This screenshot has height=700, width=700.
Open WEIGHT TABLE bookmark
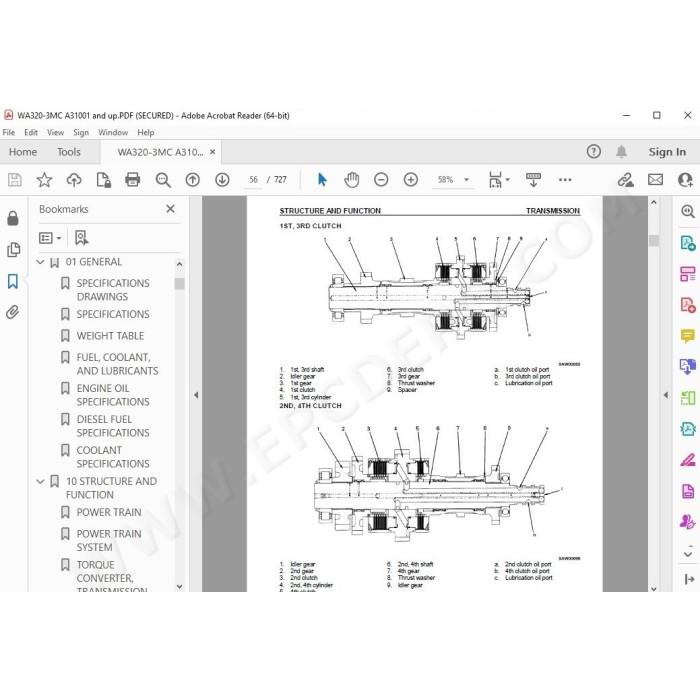click(x=110, y=336)
